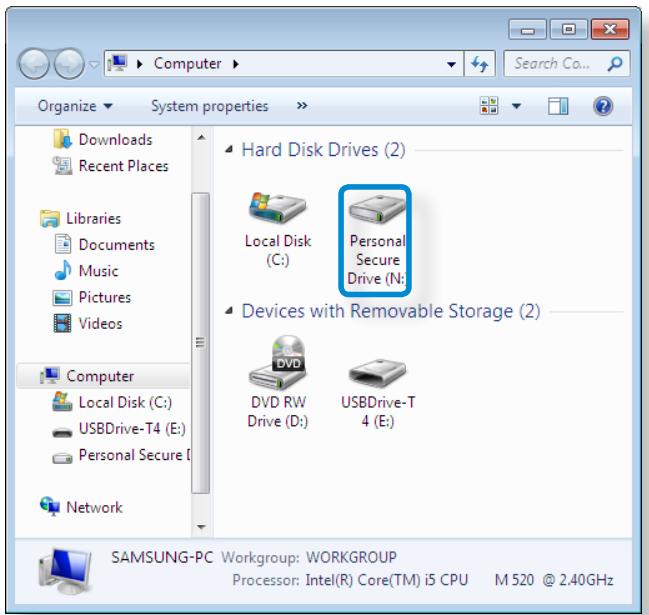
Task: Click the navigation pane scroll down arrow
Action: pyautogui.click(x=201, y=527)
